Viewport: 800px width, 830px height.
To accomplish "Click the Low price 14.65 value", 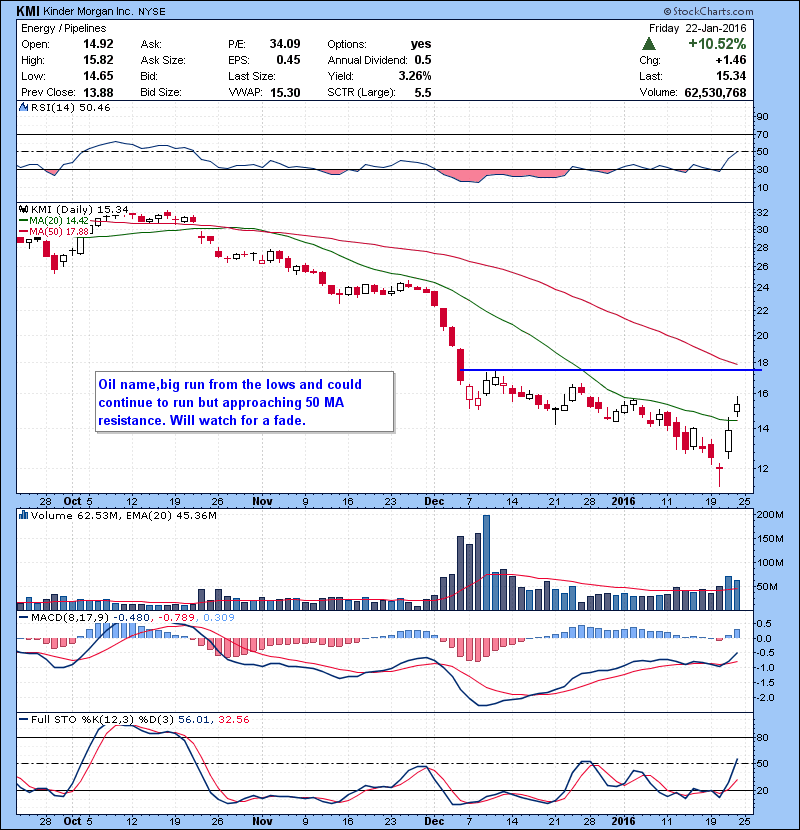I will coord(98,76).
